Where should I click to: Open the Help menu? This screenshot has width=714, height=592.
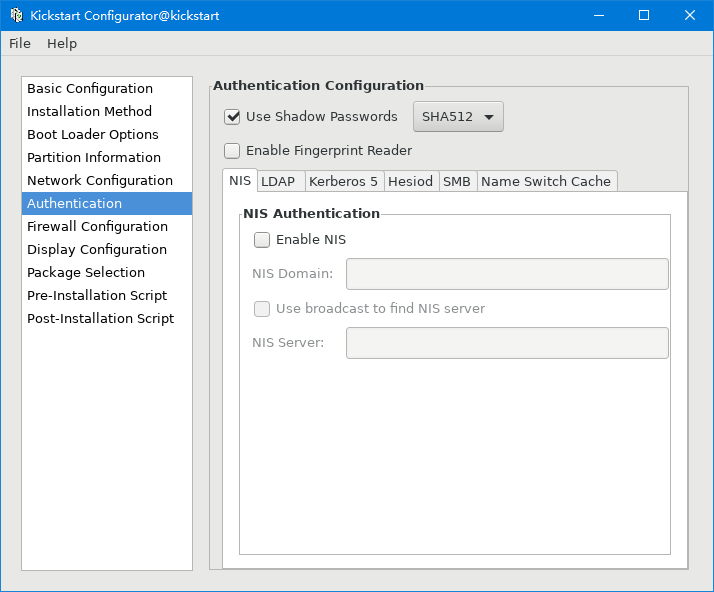[62, 44]
